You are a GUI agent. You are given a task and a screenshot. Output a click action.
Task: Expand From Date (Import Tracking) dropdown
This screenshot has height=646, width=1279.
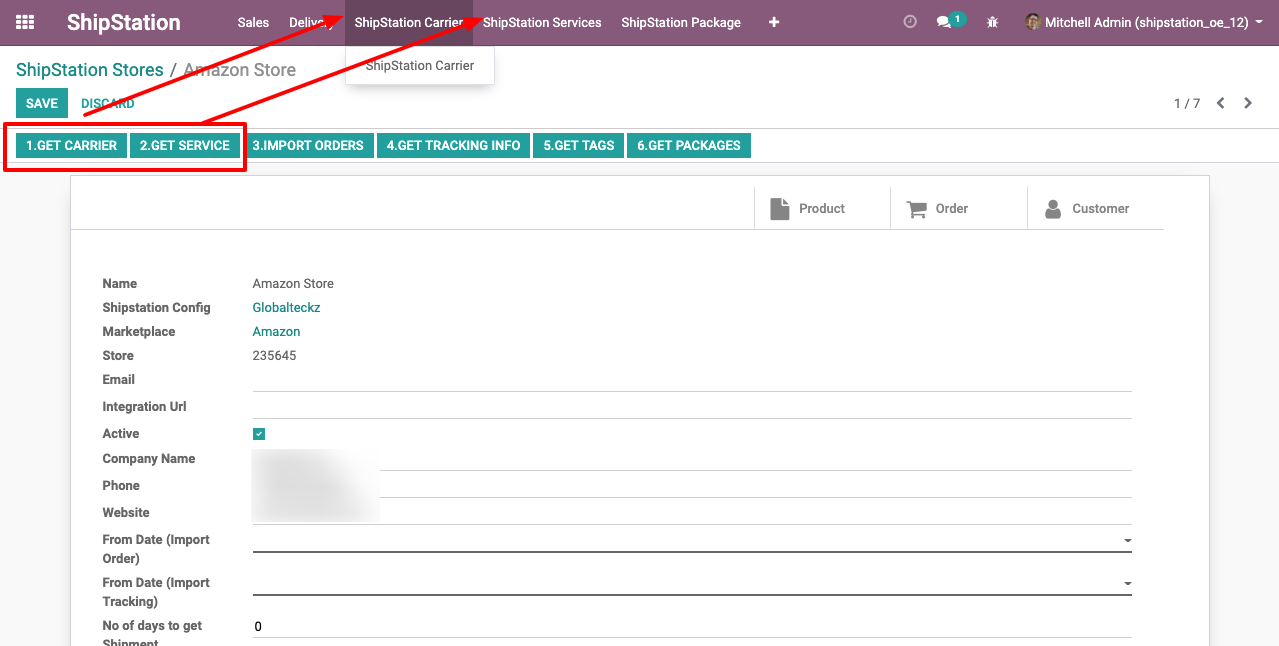click(x=1127, y=584)
